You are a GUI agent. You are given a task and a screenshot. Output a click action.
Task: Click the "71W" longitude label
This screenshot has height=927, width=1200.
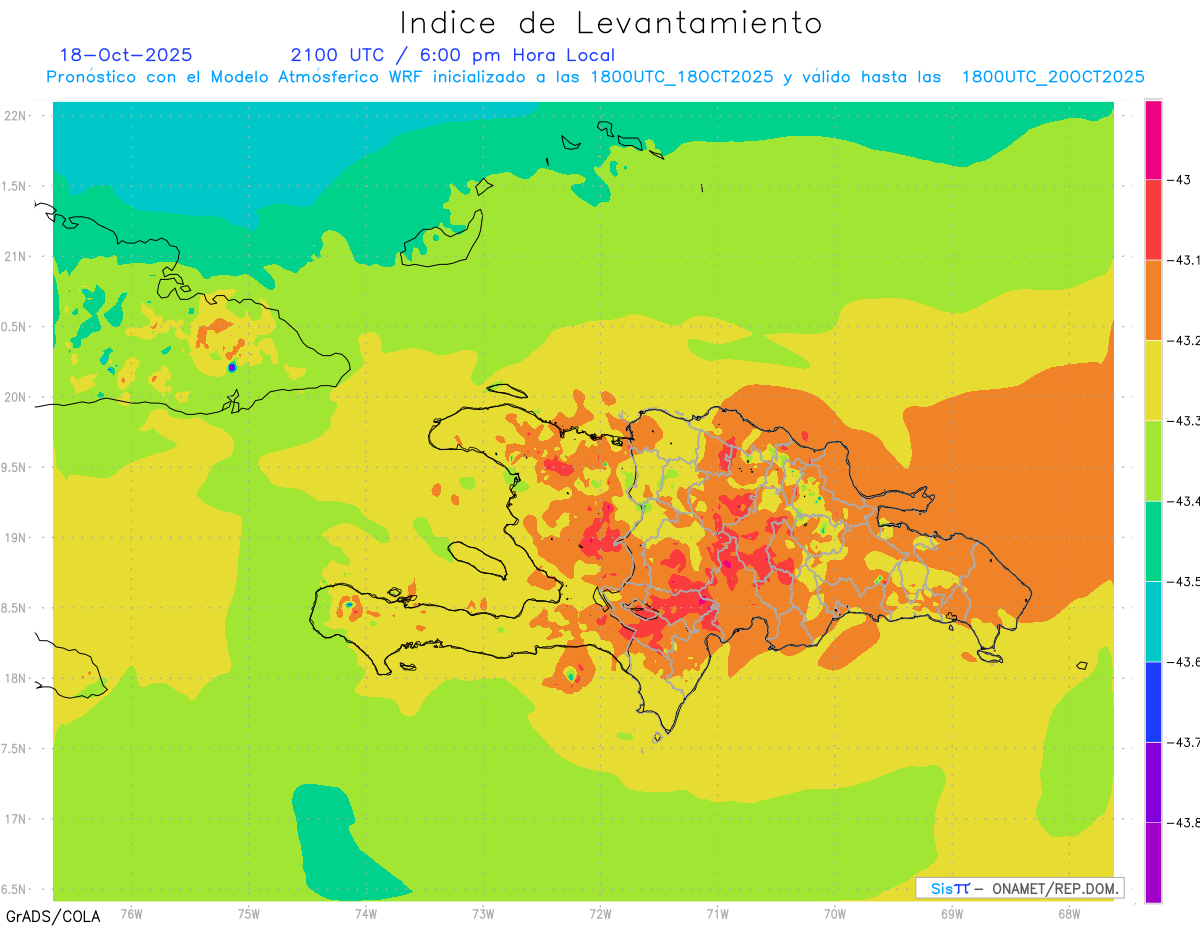point(717,913)
